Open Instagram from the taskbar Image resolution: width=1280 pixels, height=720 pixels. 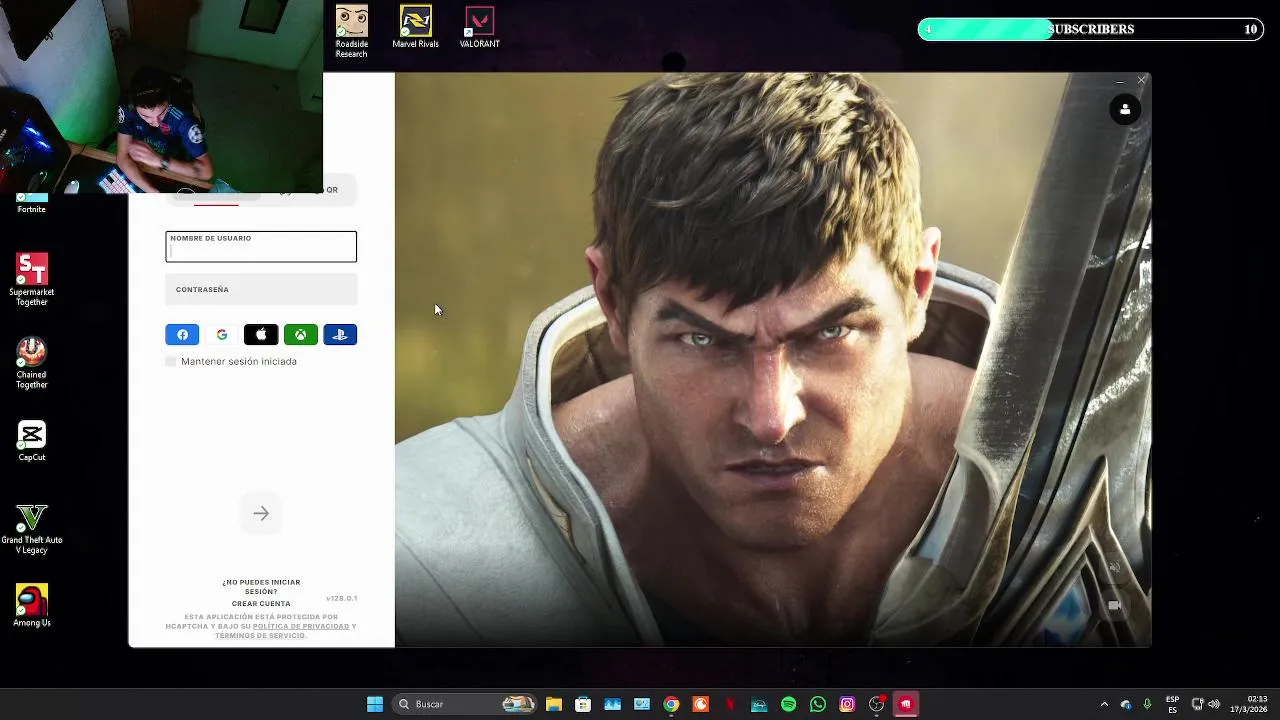[847, 704]
